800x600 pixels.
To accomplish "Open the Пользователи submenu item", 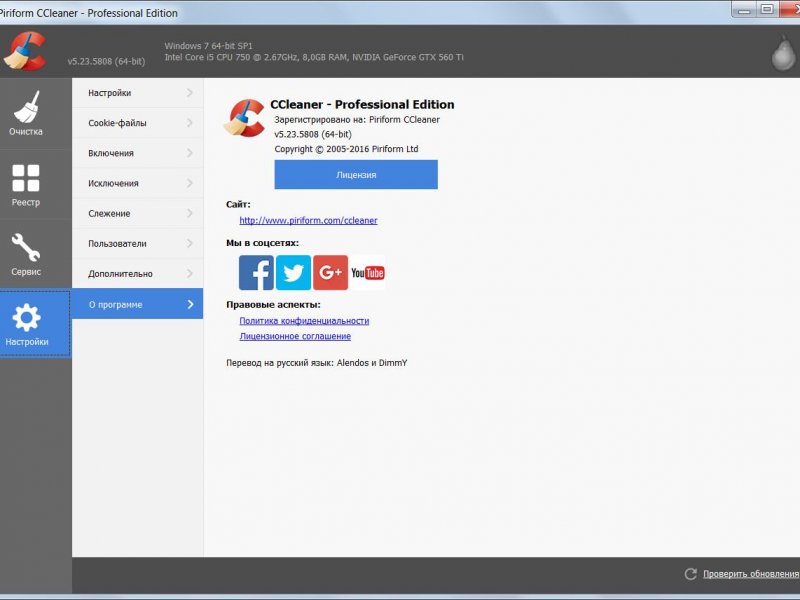I will tap(138, 243).
